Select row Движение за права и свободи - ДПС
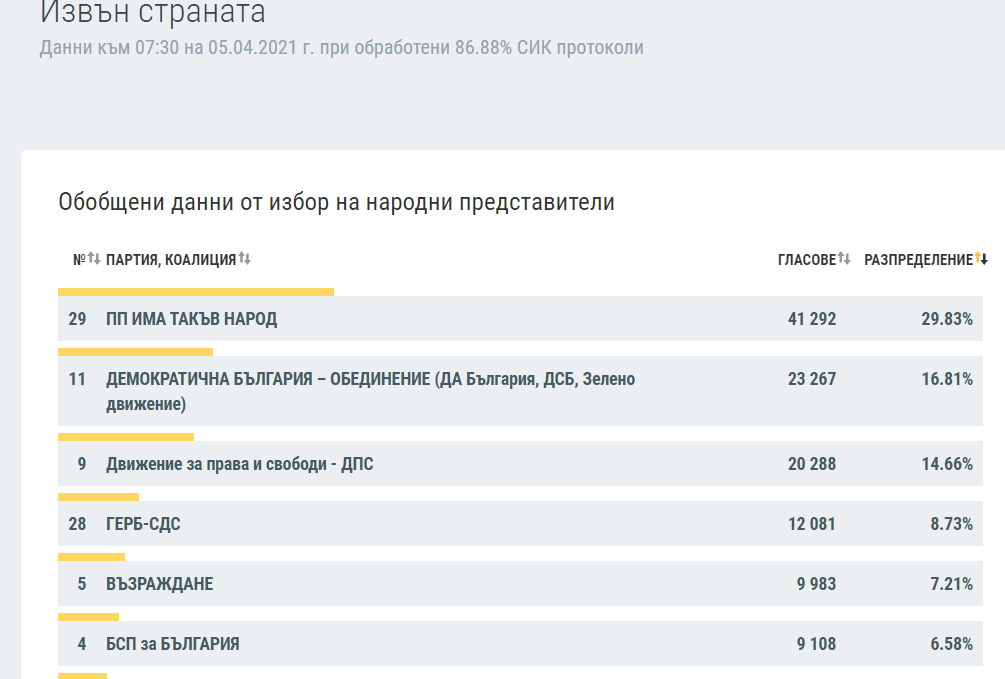1005x679 pixels. coord(520,464)
